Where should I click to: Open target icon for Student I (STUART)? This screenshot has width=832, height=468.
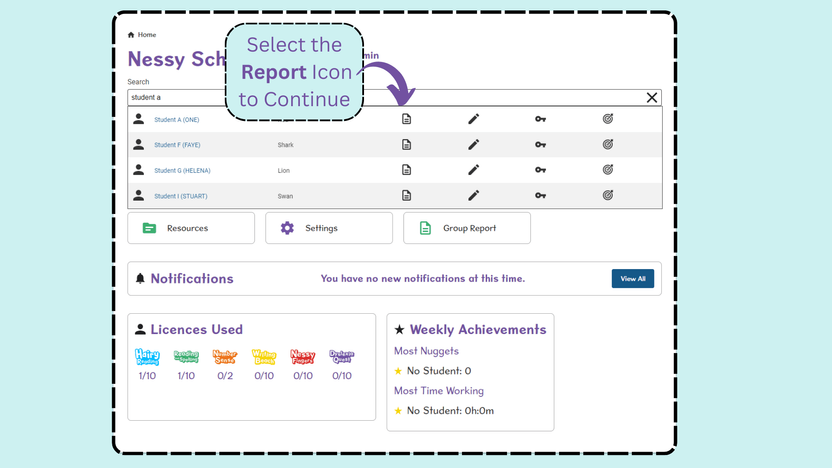point(608,195)
